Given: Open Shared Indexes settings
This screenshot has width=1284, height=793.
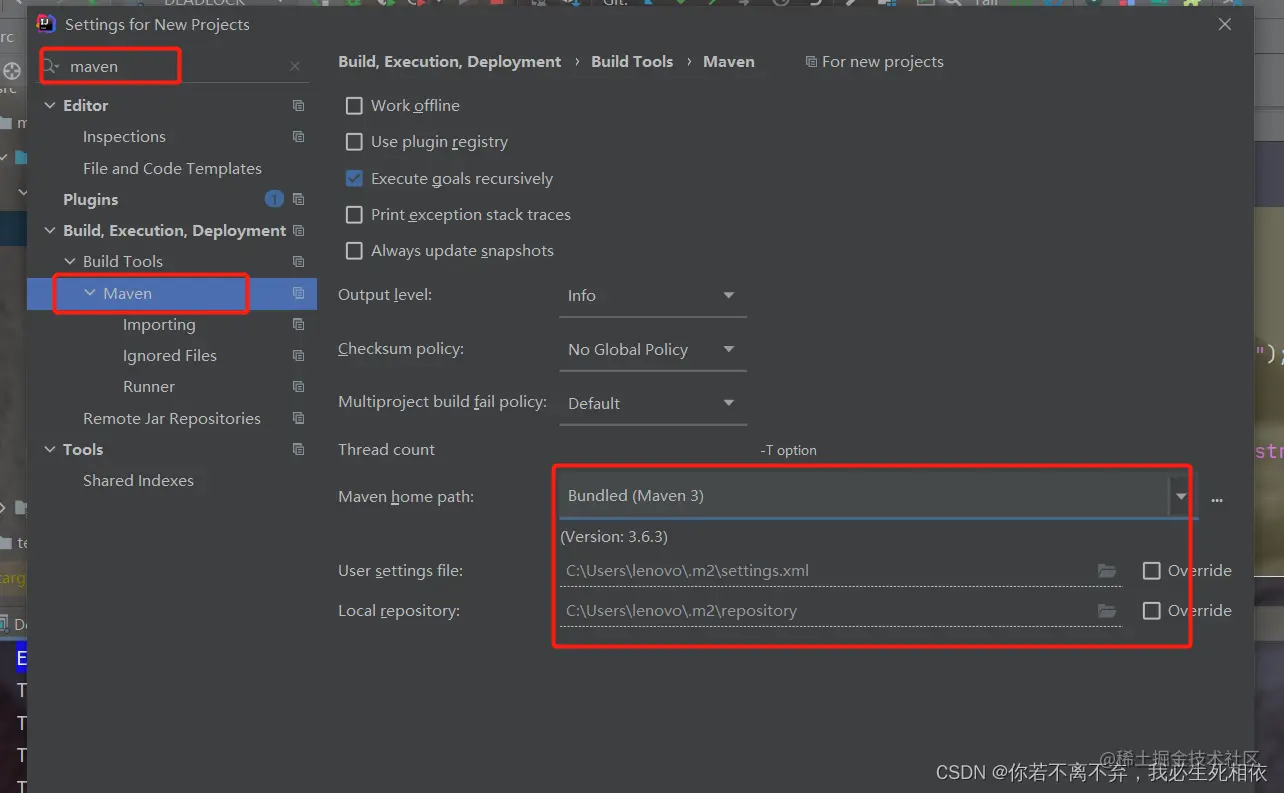Looking at the screenshot, I should click(138, 480).
